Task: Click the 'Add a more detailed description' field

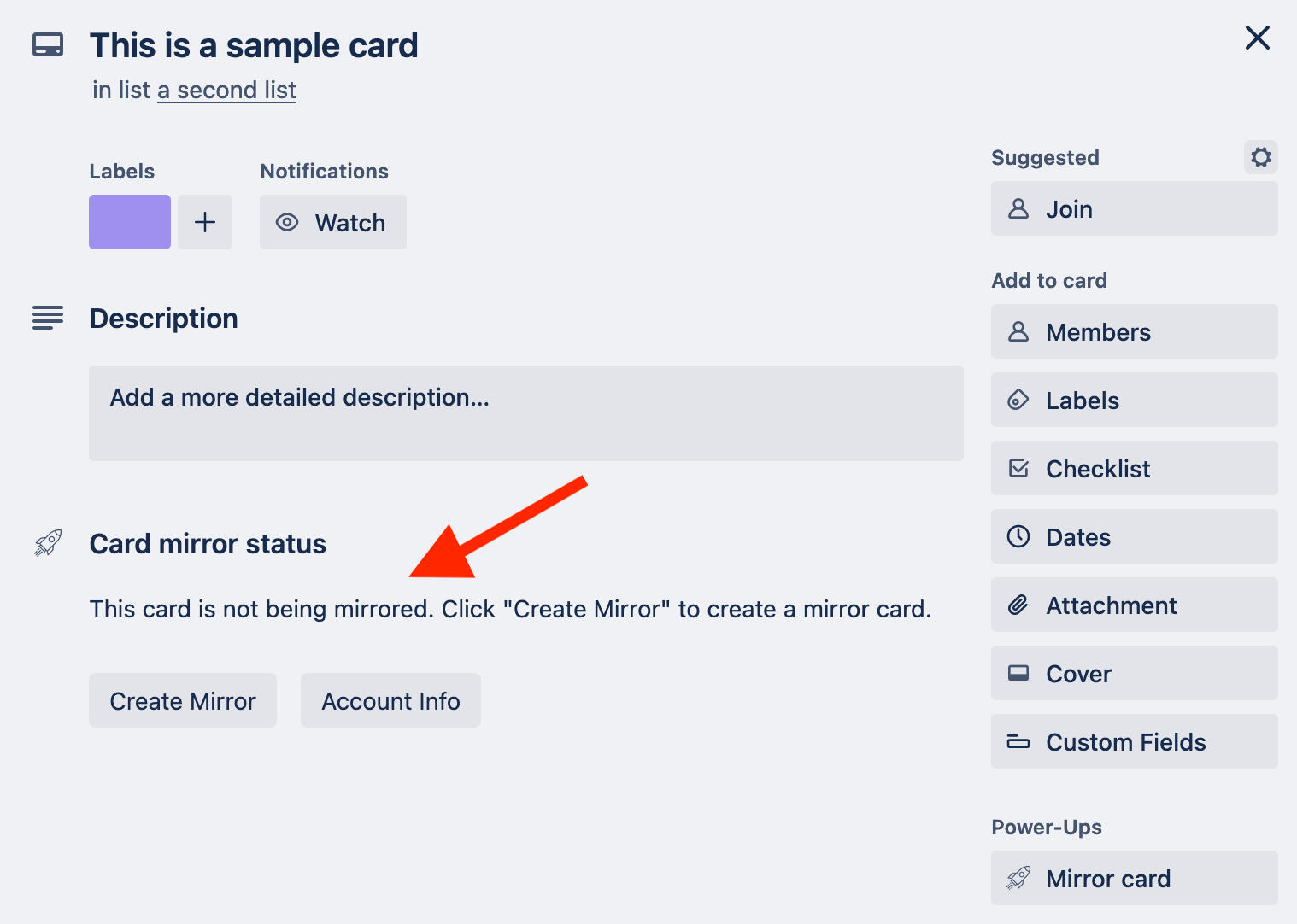Action: (x=526, y=413)
